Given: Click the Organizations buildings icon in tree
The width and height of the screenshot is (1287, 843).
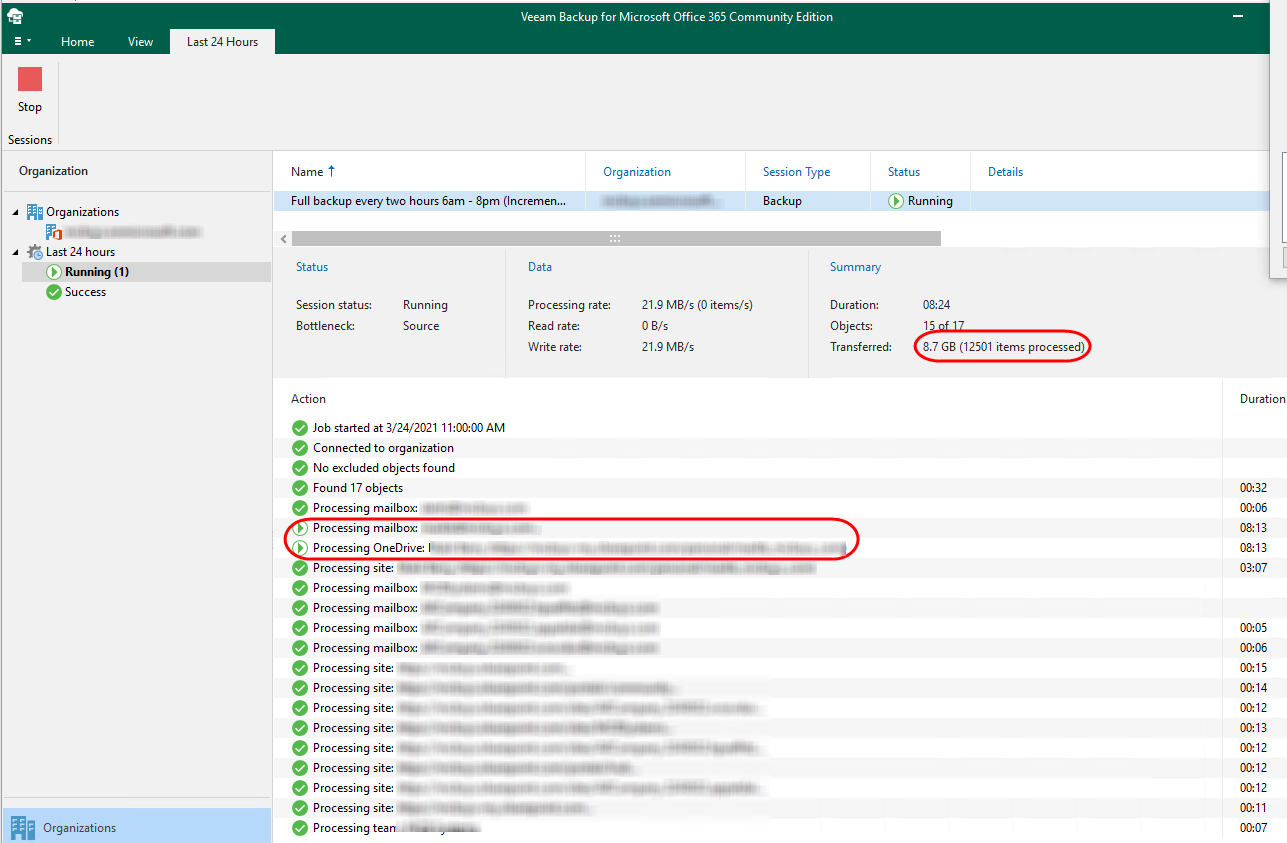Looking at the screenshot, I should click(35, 212).
